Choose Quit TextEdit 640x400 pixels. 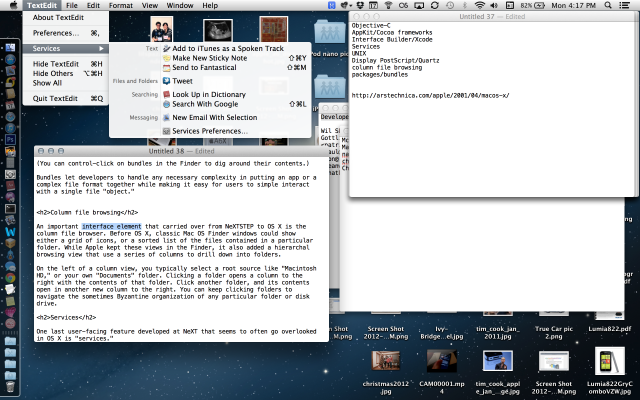(x=66, y=98)
